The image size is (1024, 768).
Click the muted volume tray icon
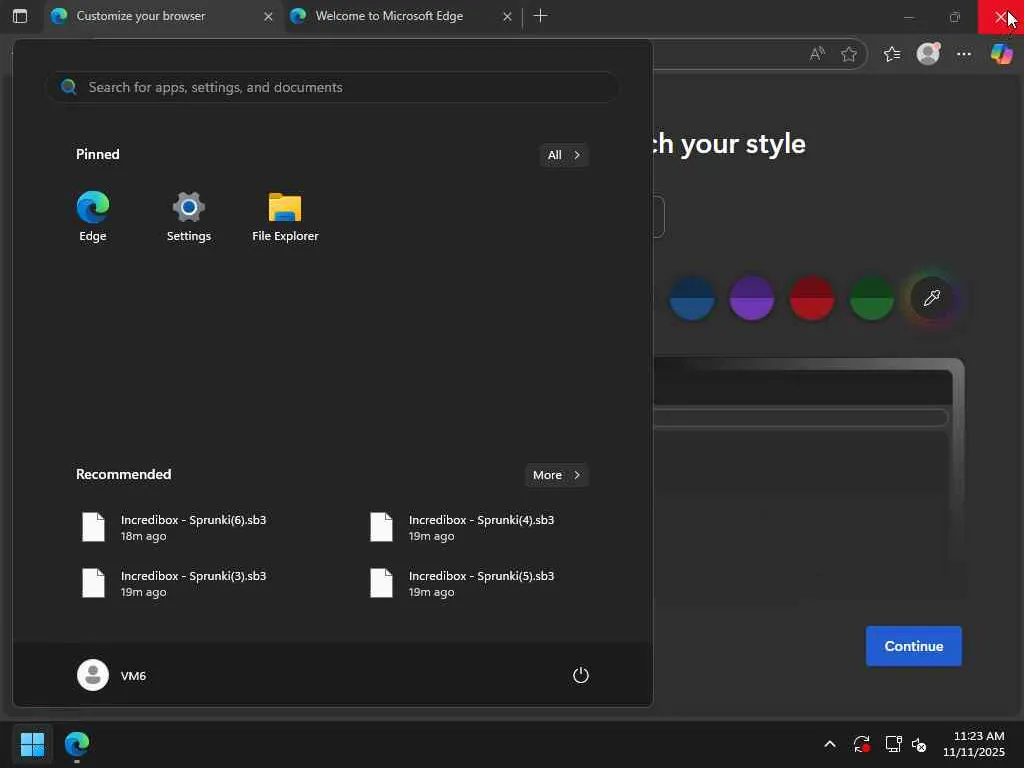point(919,744)
